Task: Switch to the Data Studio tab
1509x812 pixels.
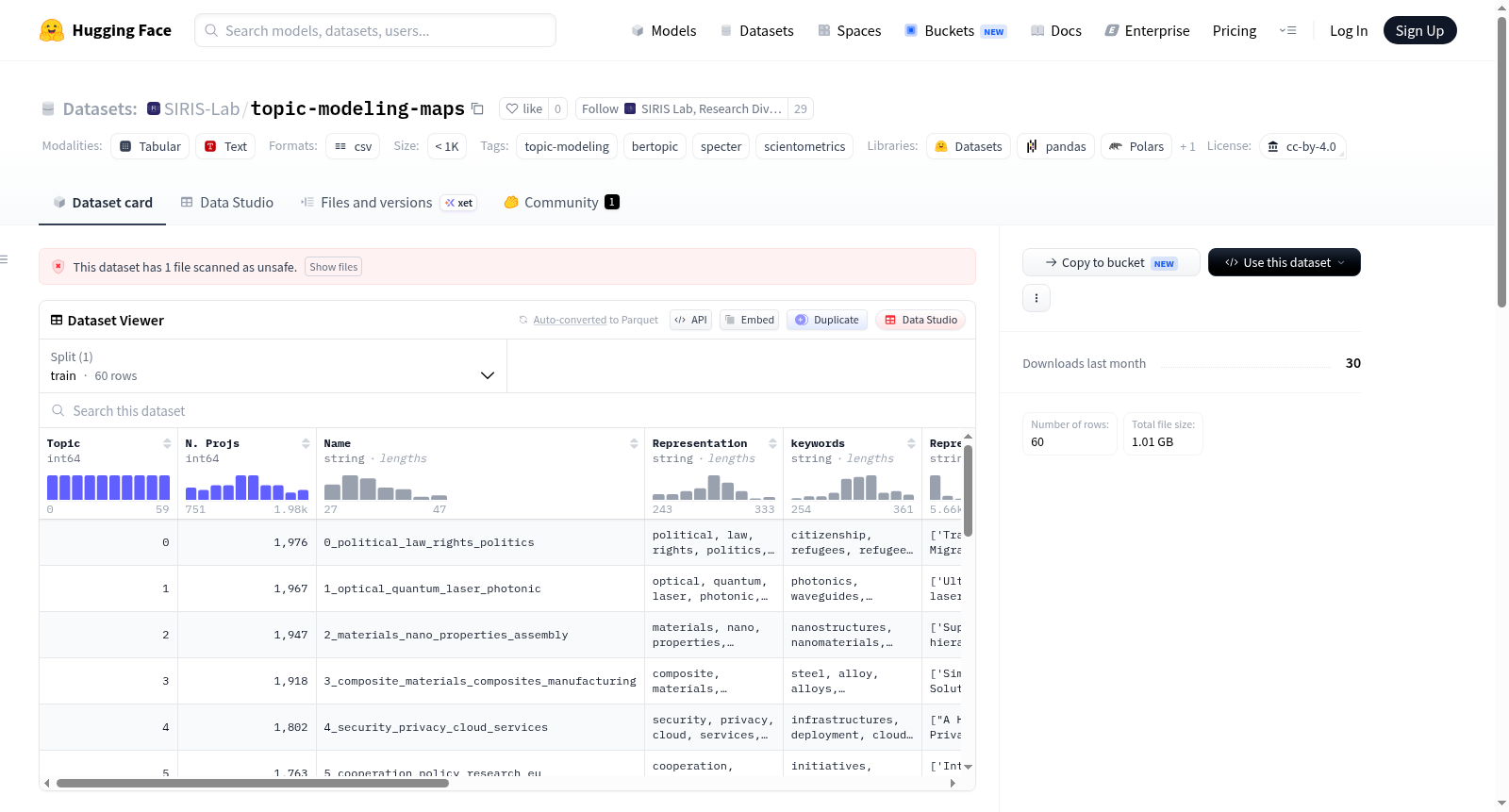Action: 227,202
